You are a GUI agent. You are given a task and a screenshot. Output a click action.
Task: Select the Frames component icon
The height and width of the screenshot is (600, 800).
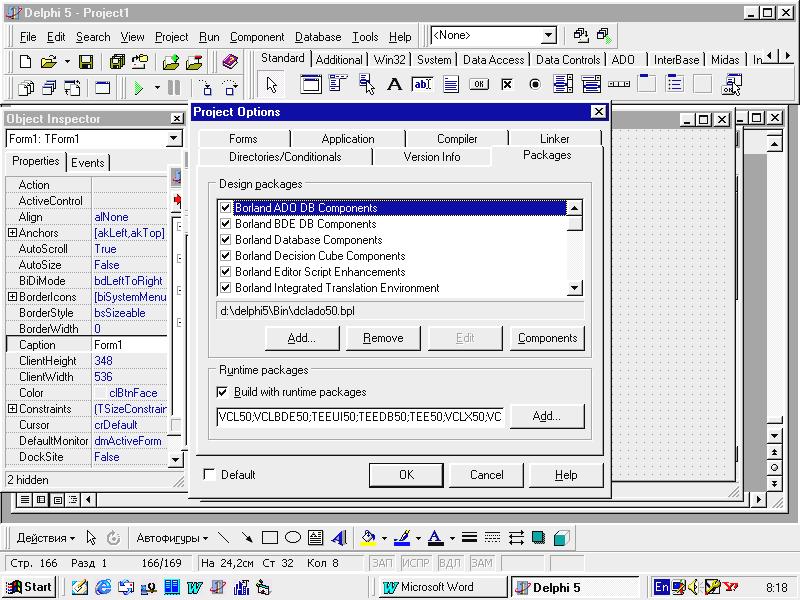click(x=311, y=84)
